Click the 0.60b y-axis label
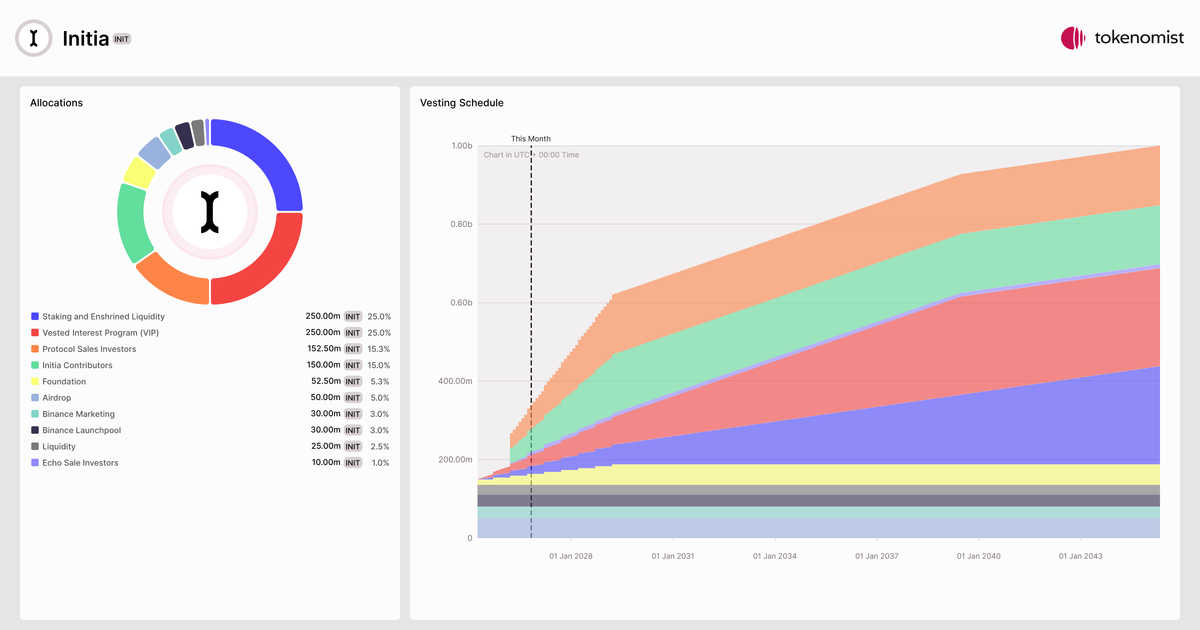1200x630 pixels. pyautogui.click(x=460, y=303)
